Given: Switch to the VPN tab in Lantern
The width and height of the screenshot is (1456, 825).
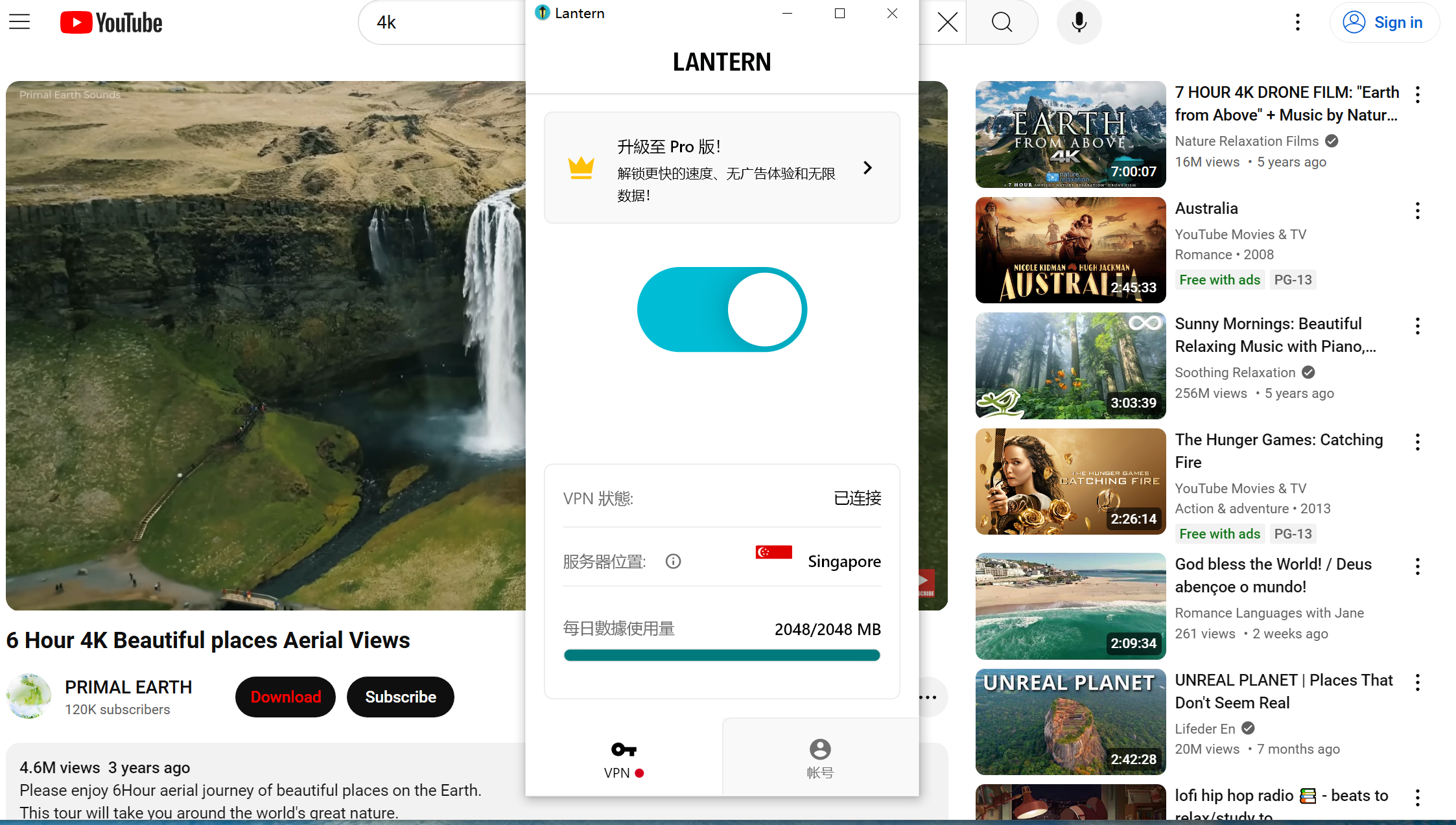Looking at the screenshot, I should tap(624, 758).
